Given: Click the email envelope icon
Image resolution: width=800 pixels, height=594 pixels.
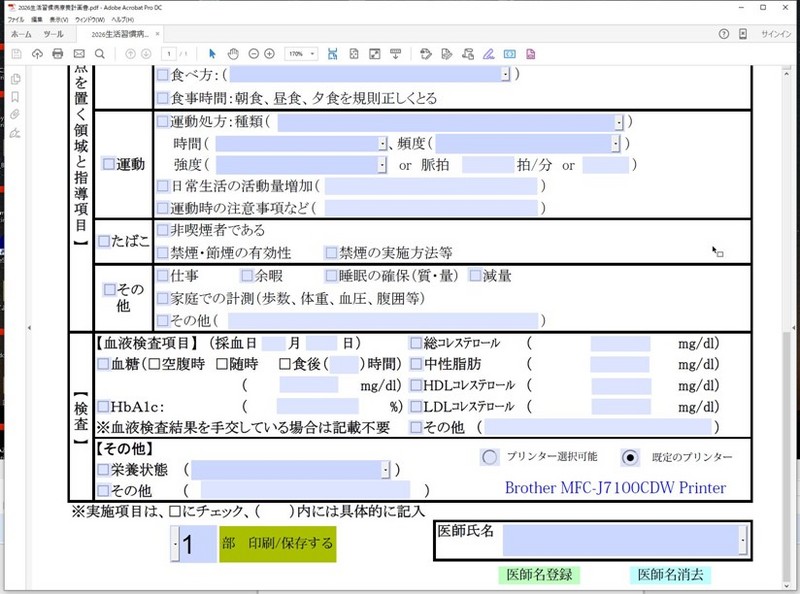Looking at the screenshot, I should pos(79,54).
